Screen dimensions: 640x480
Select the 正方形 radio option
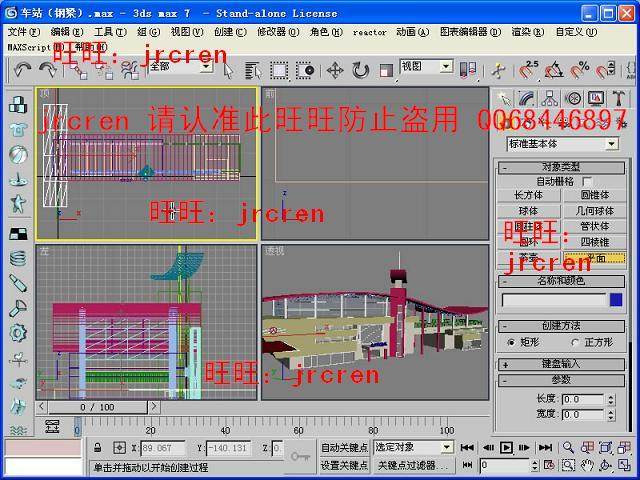click(x=576, y=342)
